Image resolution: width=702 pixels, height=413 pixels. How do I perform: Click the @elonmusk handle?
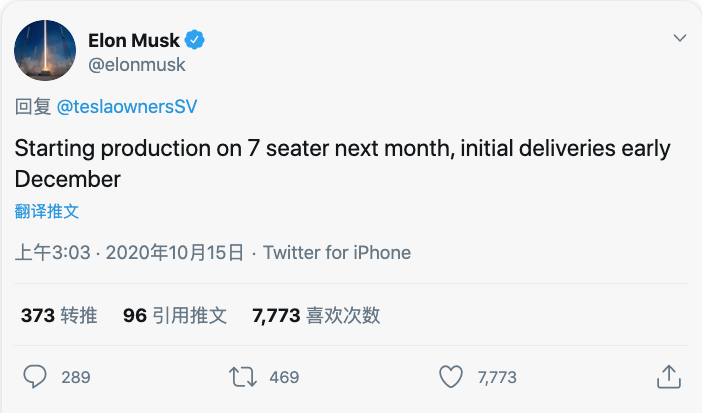137,65
